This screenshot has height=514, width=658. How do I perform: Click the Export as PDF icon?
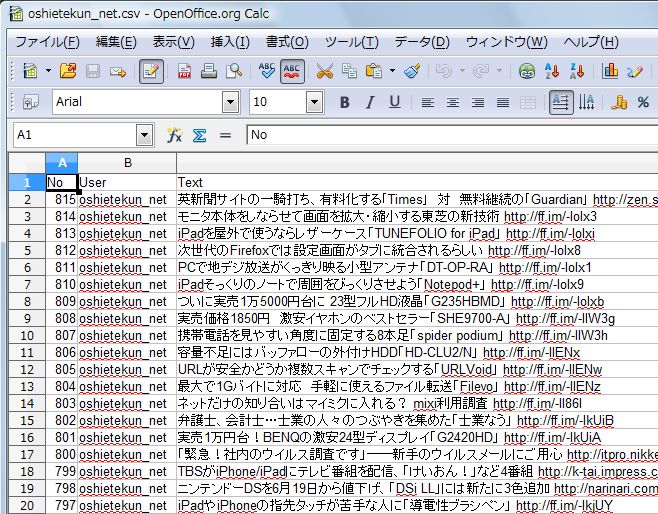184,71
